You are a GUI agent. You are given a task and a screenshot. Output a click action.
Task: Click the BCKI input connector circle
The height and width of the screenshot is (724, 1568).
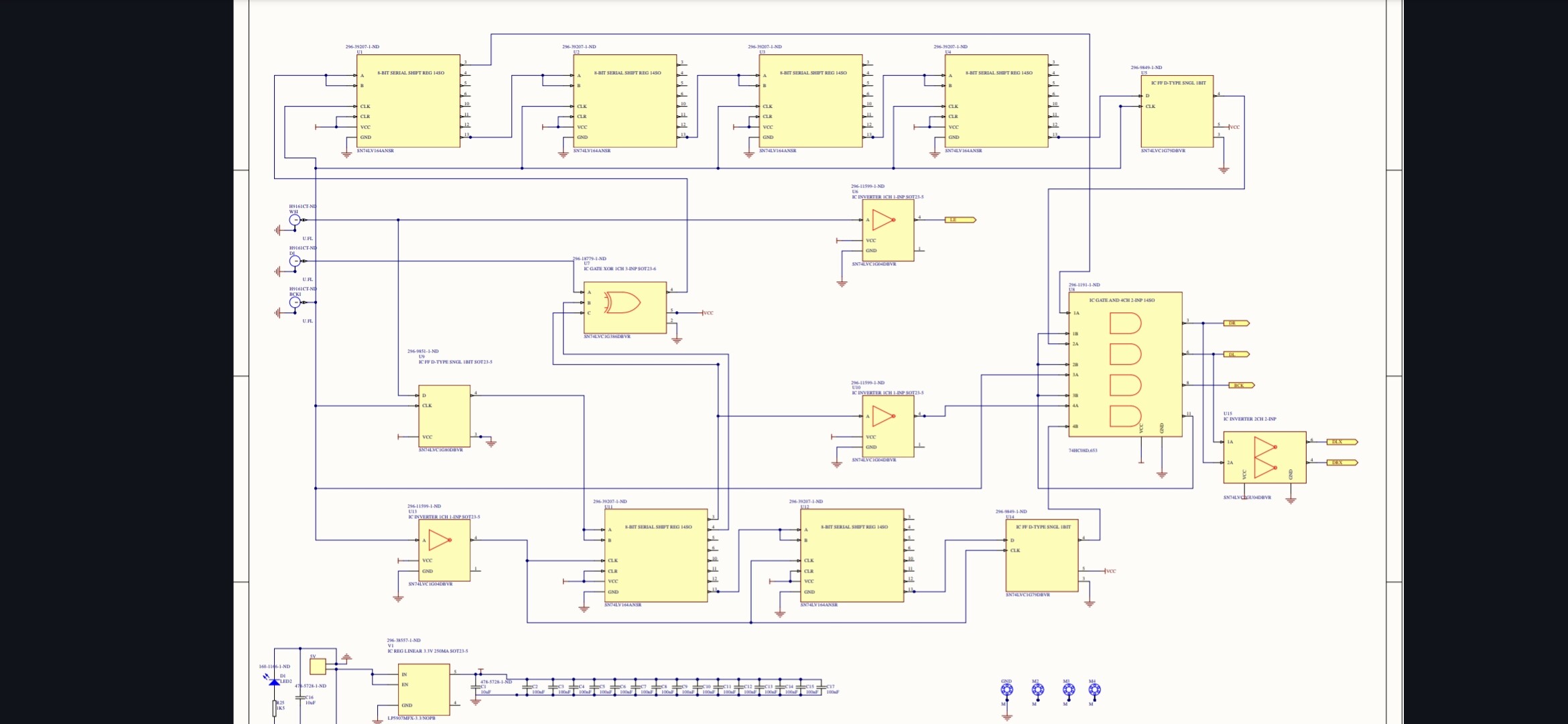pos(295,302)
